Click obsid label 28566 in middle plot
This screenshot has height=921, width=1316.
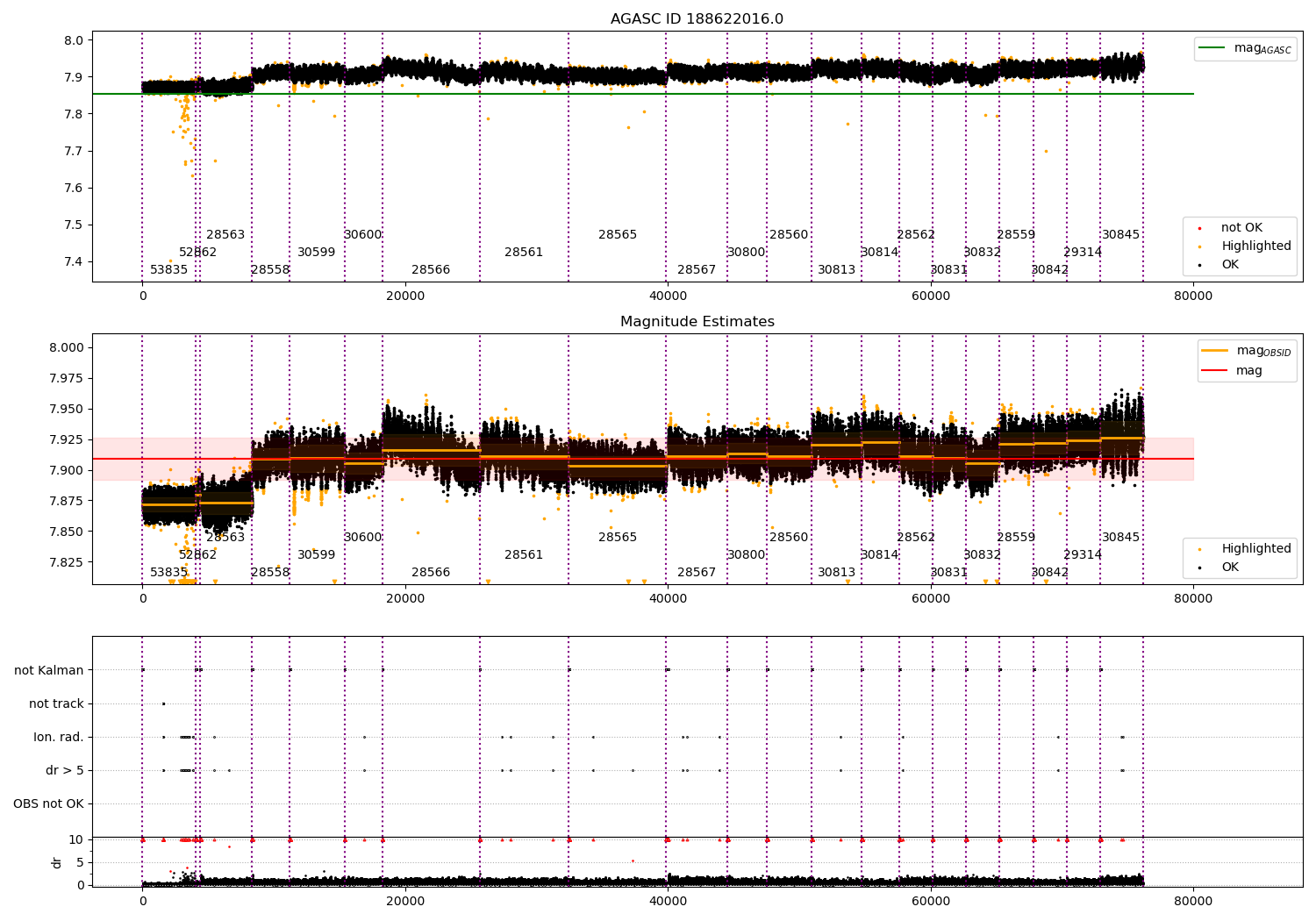point(431,573)
